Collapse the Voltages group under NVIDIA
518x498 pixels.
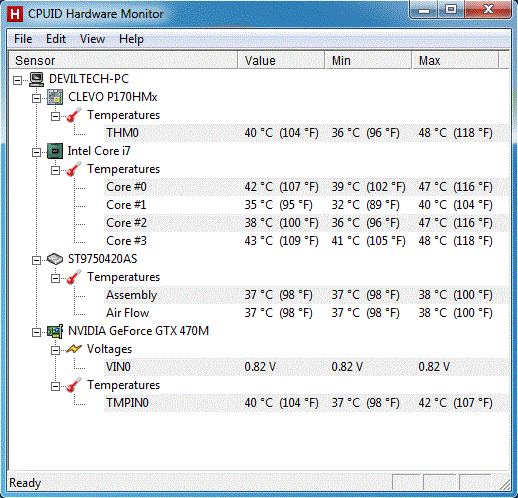point(55,350)
